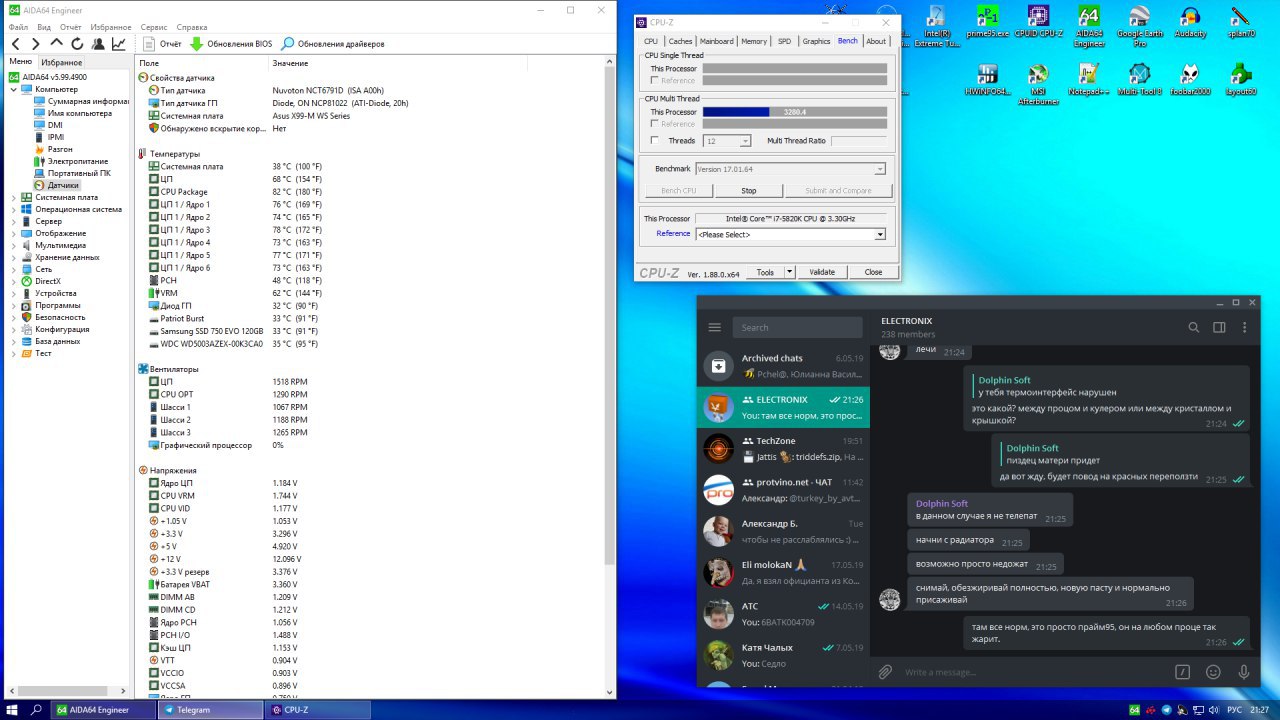This screenshot has width=1280, height=720.
Task: Open the TechZone chat in Telegram
Action: tap(783, 448)
